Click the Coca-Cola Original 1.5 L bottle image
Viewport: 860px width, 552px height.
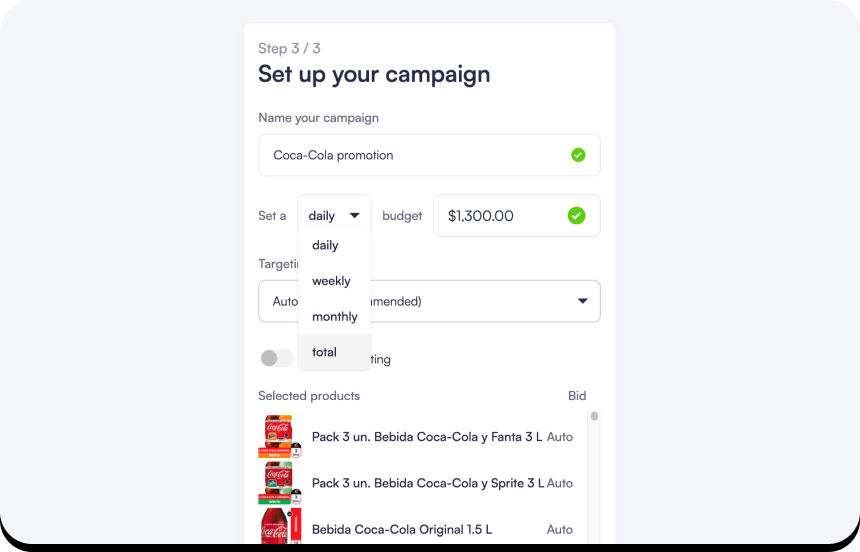click(x=279, y=527)
